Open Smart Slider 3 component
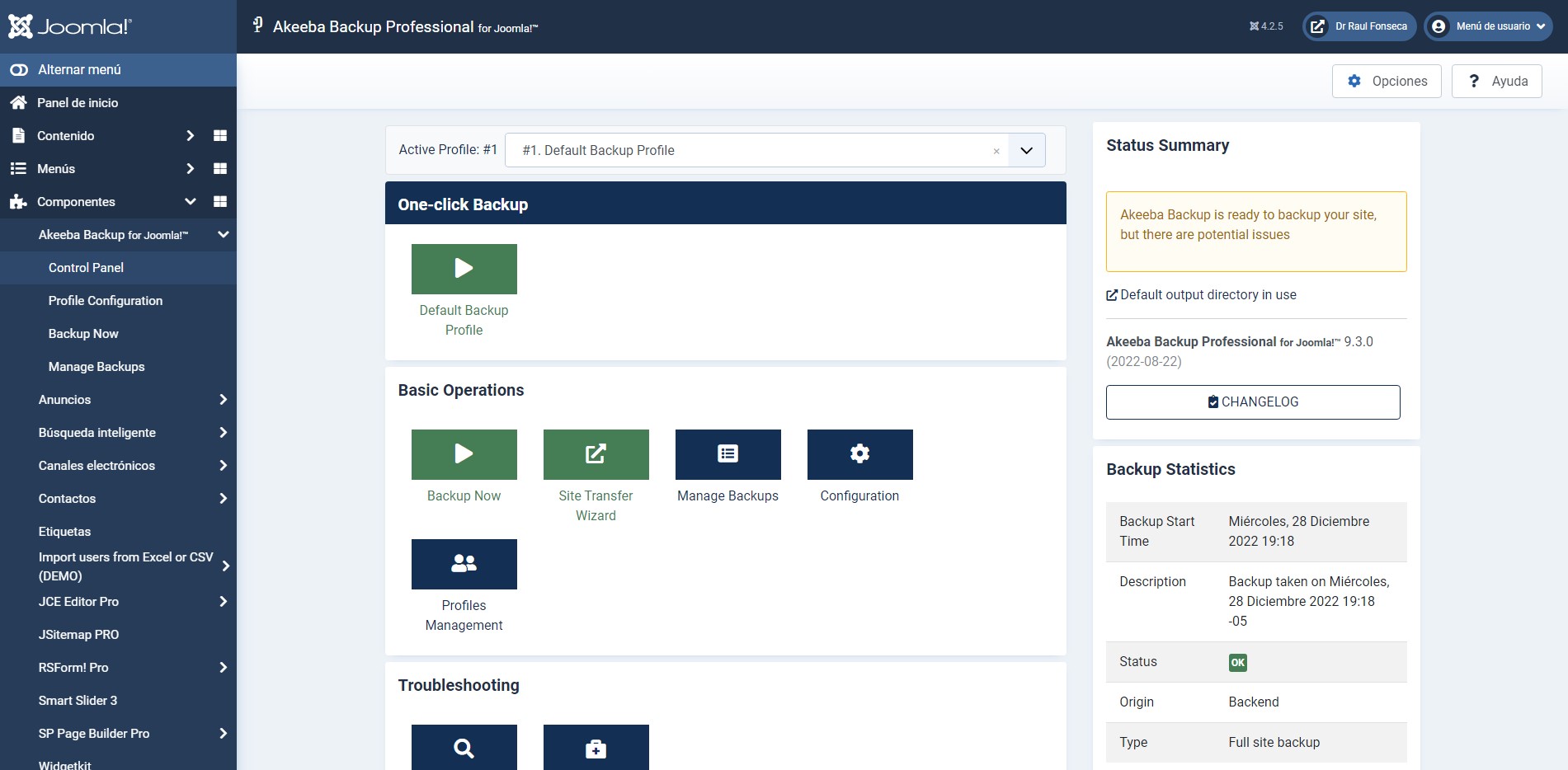Viewport: 1568px width, 770px height. click(78, 701)
